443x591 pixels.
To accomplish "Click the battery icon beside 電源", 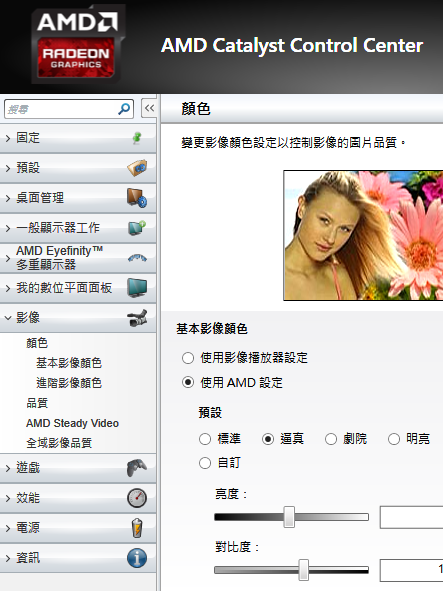I will point(137,528).
